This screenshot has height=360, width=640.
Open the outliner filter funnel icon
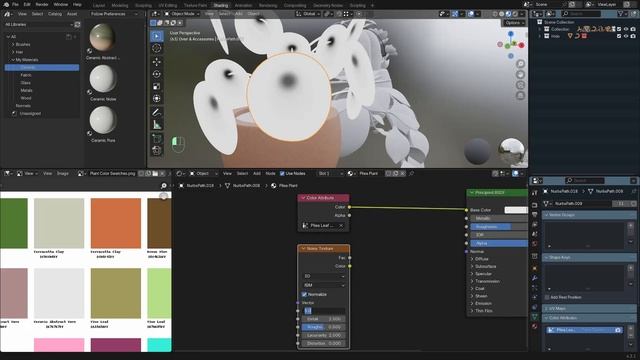[621, 14]
